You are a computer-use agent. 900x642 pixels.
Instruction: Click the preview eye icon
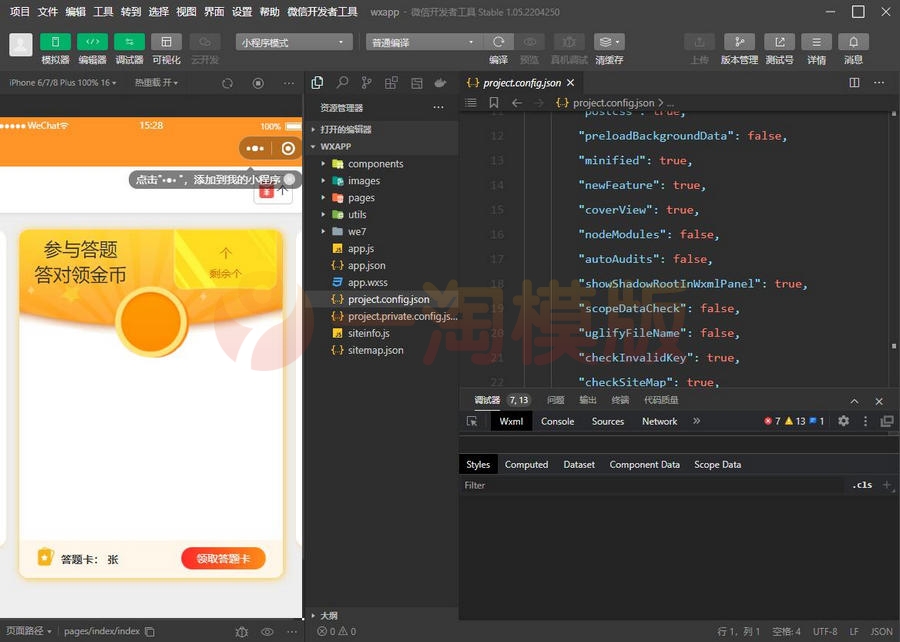point(529,42)
